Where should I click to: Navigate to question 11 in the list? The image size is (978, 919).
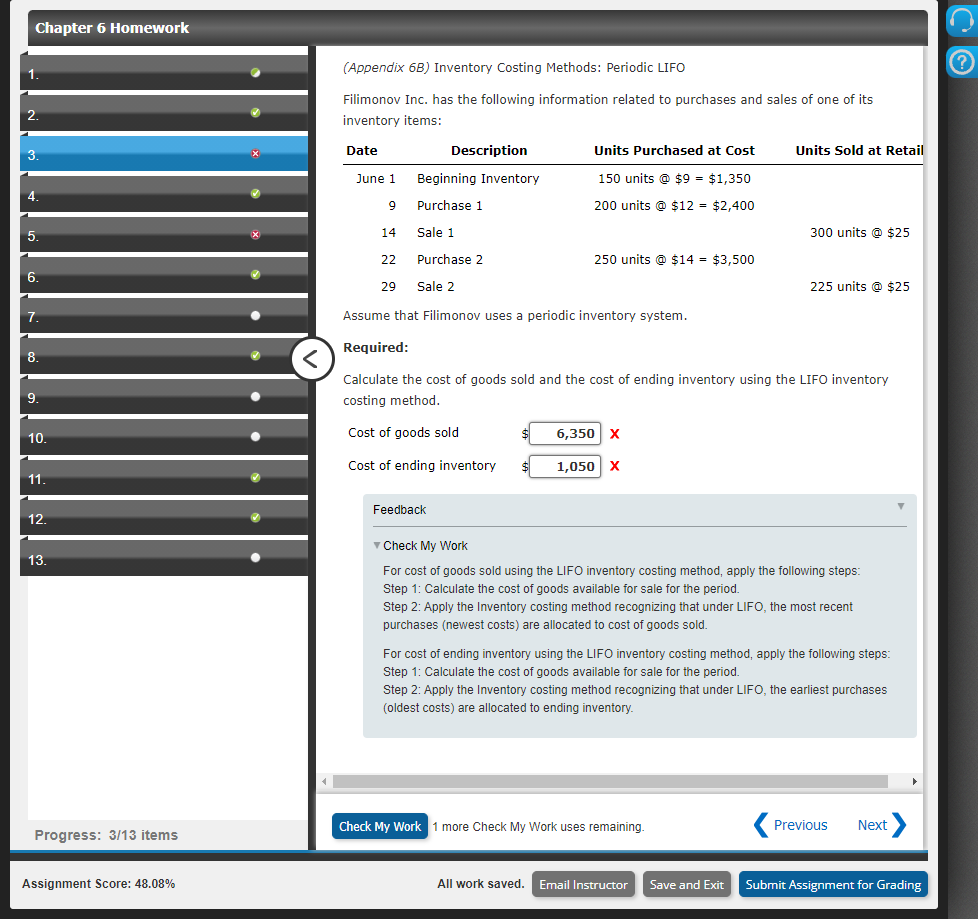click(x=164, y=478)
